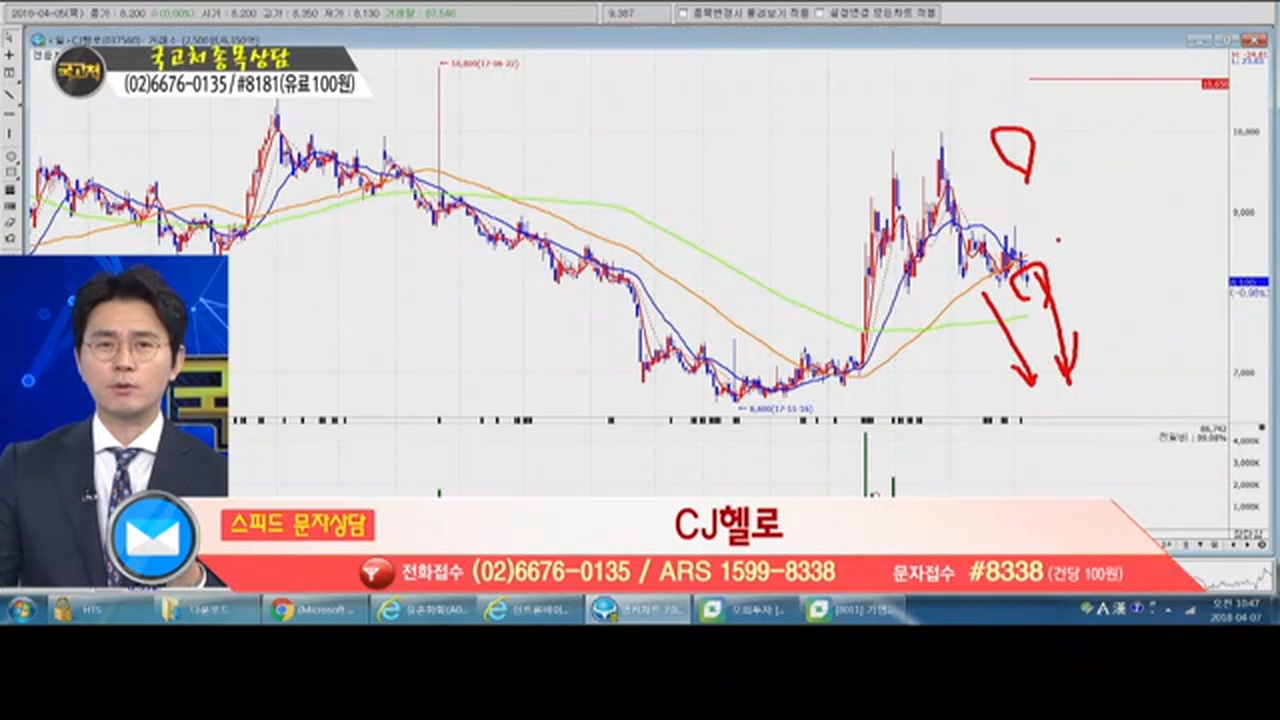Select the horizontal line drawing tool

pyautogui.click(x=10, y=113)
